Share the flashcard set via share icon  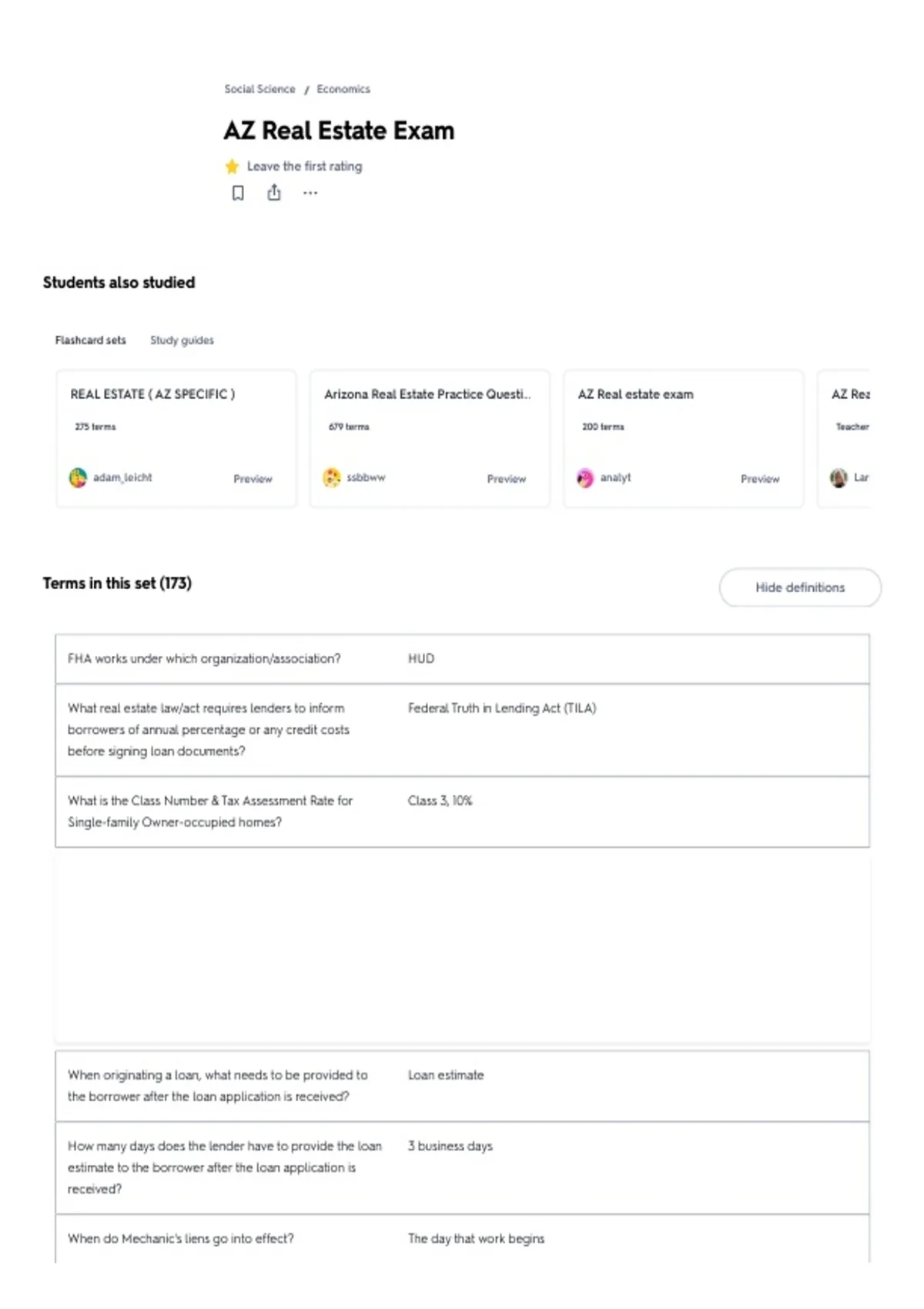274,192
